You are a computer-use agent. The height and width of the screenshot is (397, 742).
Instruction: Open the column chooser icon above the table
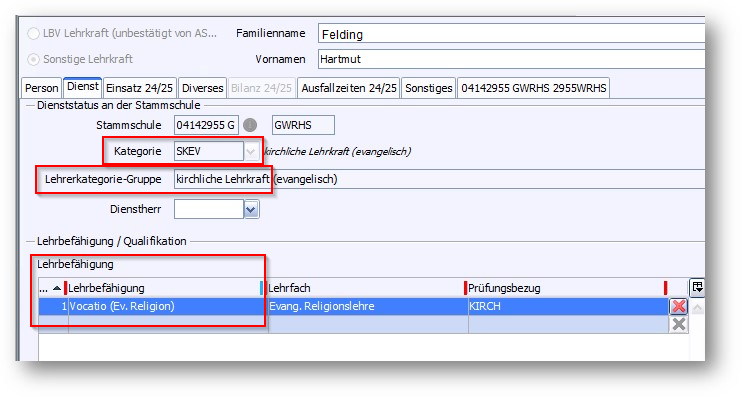[697, 287]
